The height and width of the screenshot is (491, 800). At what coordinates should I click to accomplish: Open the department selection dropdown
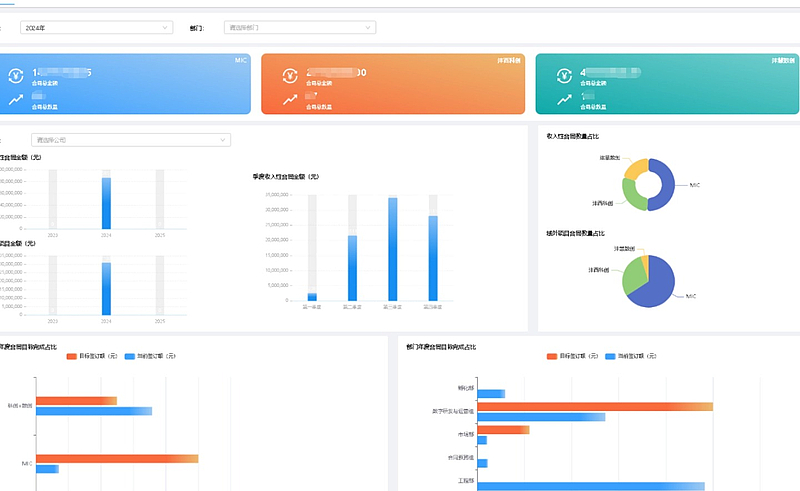coord(299,28)
